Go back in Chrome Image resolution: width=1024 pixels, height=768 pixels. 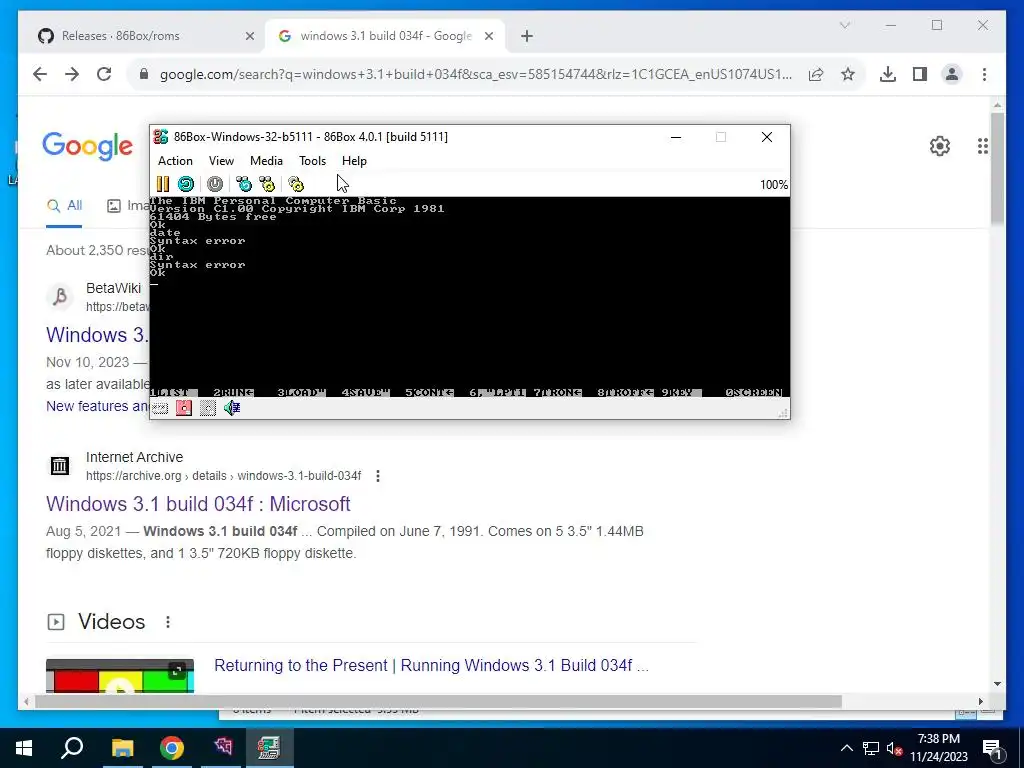(x=40, y=74)
